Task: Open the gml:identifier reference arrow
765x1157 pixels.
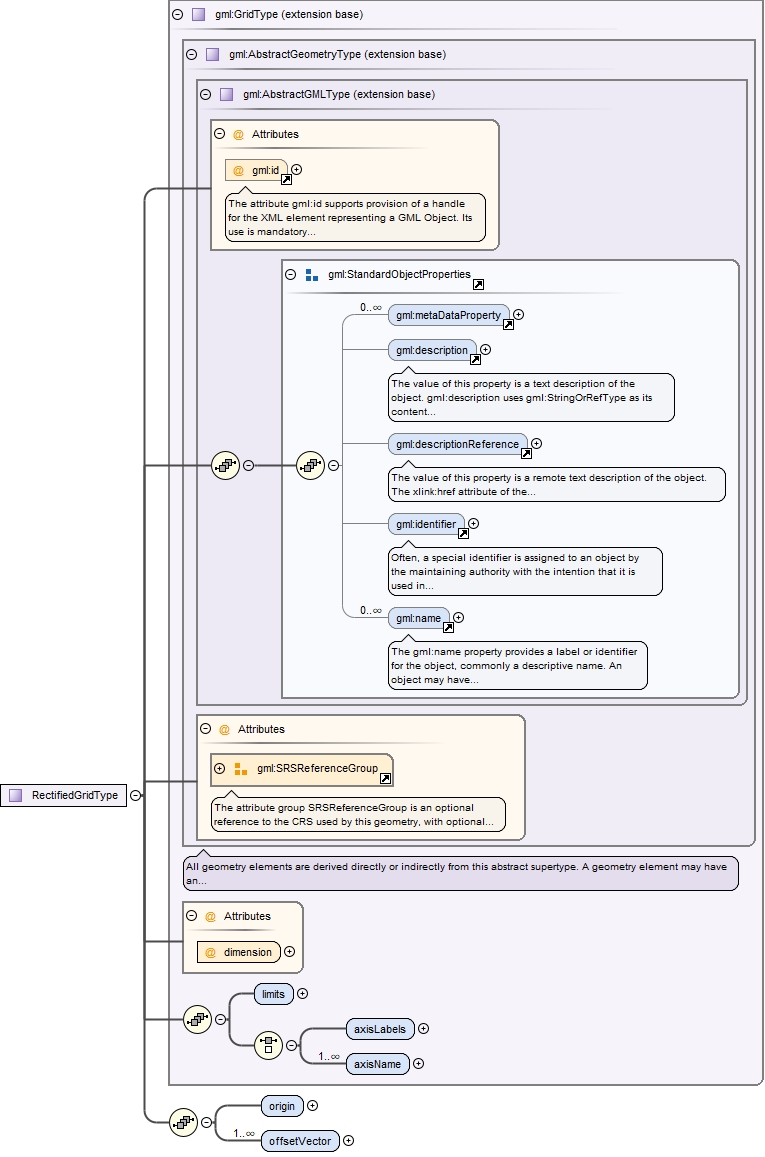Action: coord(463,533)
